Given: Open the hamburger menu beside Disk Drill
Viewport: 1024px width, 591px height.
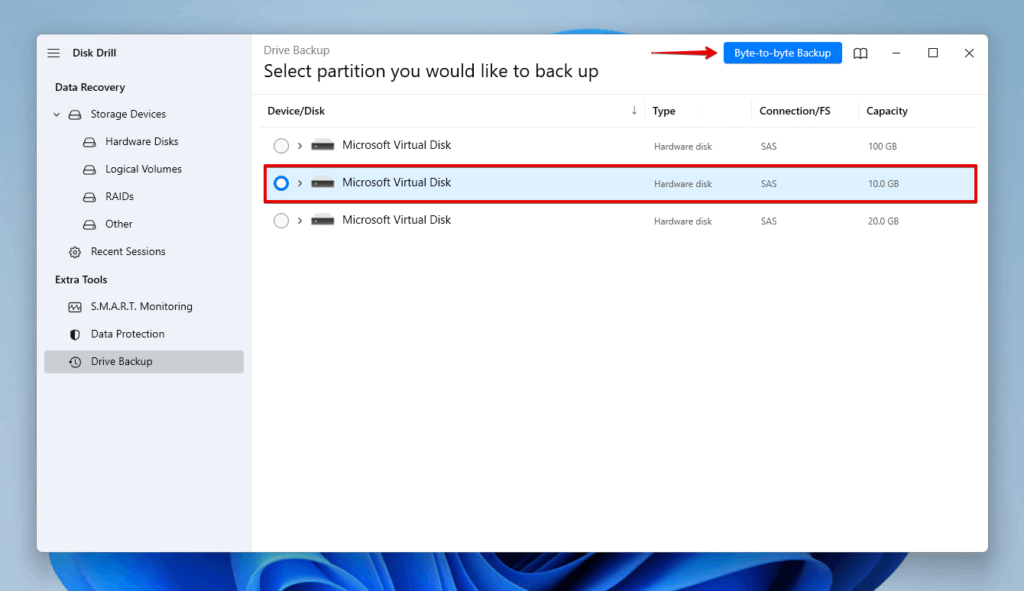Looking at the screenshot, I should click(x=53, y=53).
